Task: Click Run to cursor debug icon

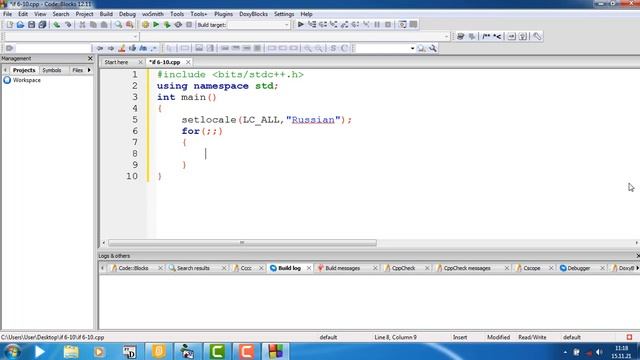Action: pyautogui.click(x=312, y=24)
